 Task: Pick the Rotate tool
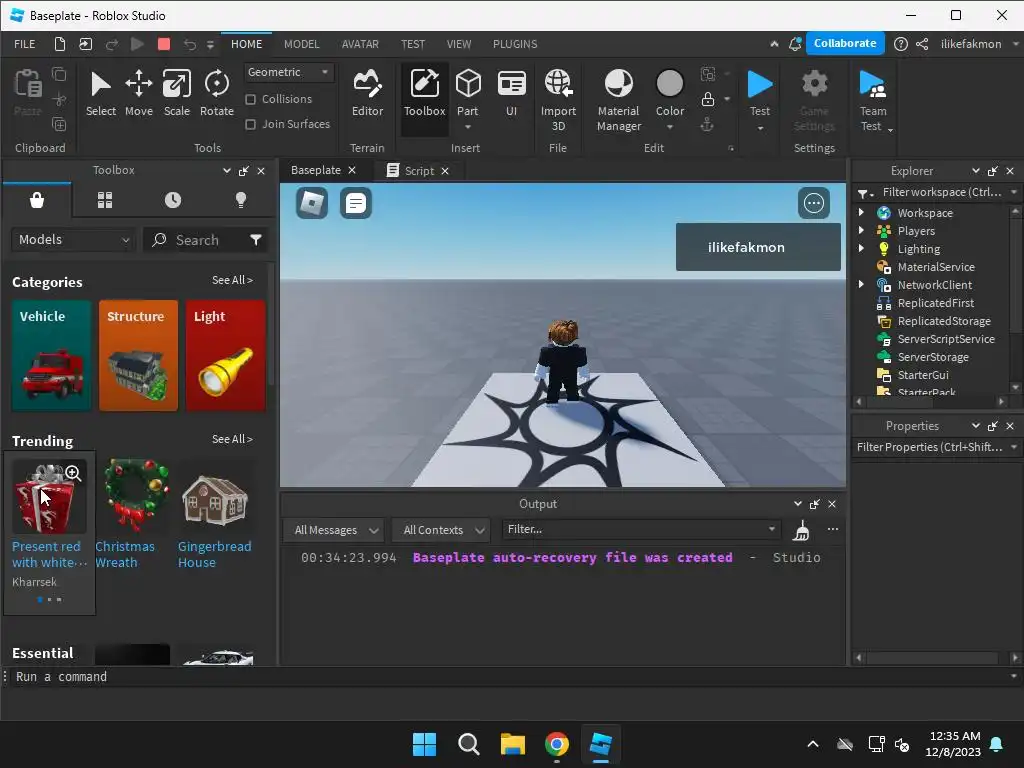tap(216, 93)
